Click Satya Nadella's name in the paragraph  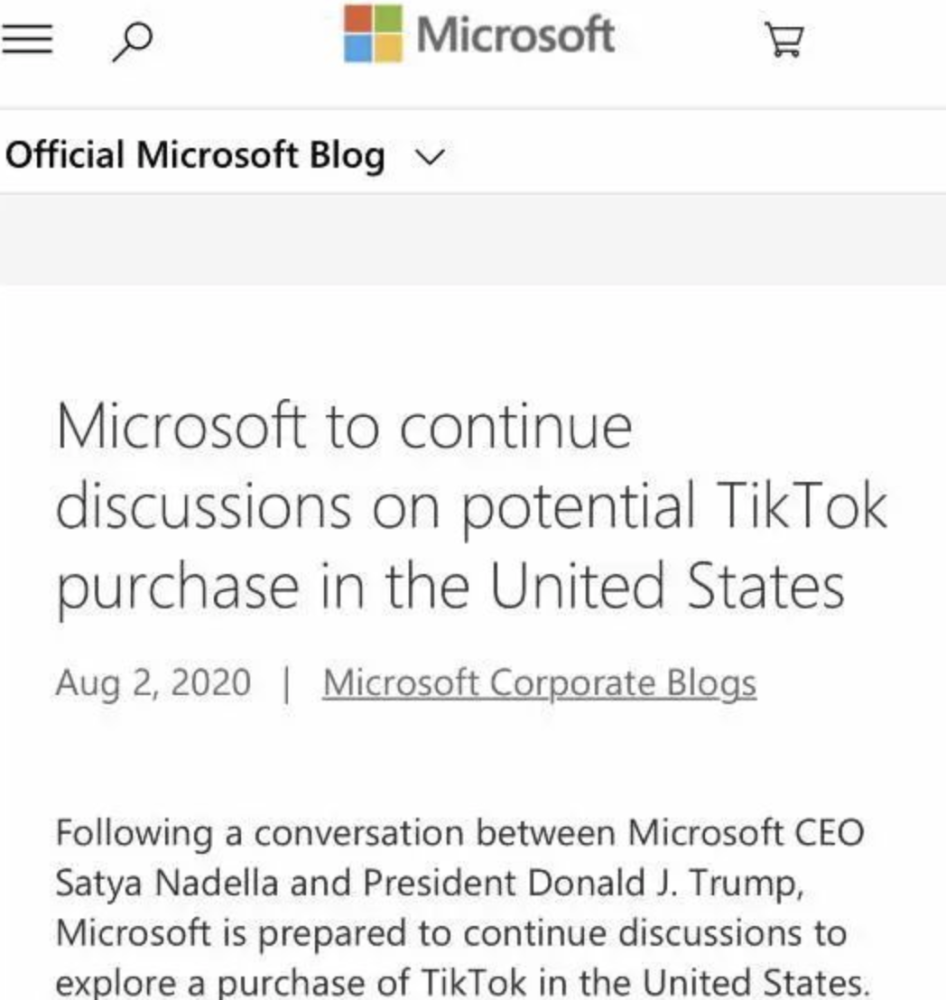tap(167, 884)
